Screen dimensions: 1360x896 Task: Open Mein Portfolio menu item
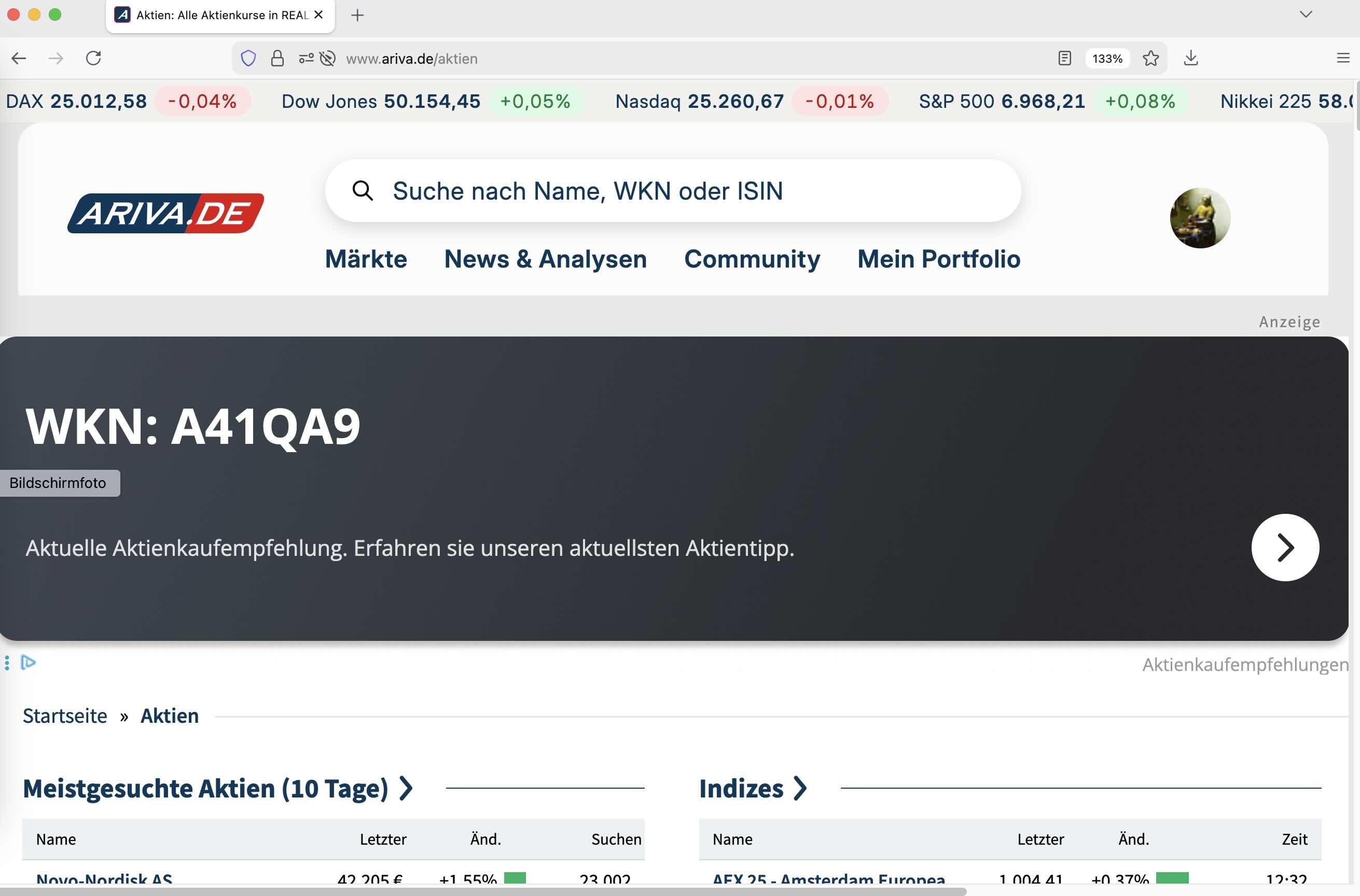(939, 259)
